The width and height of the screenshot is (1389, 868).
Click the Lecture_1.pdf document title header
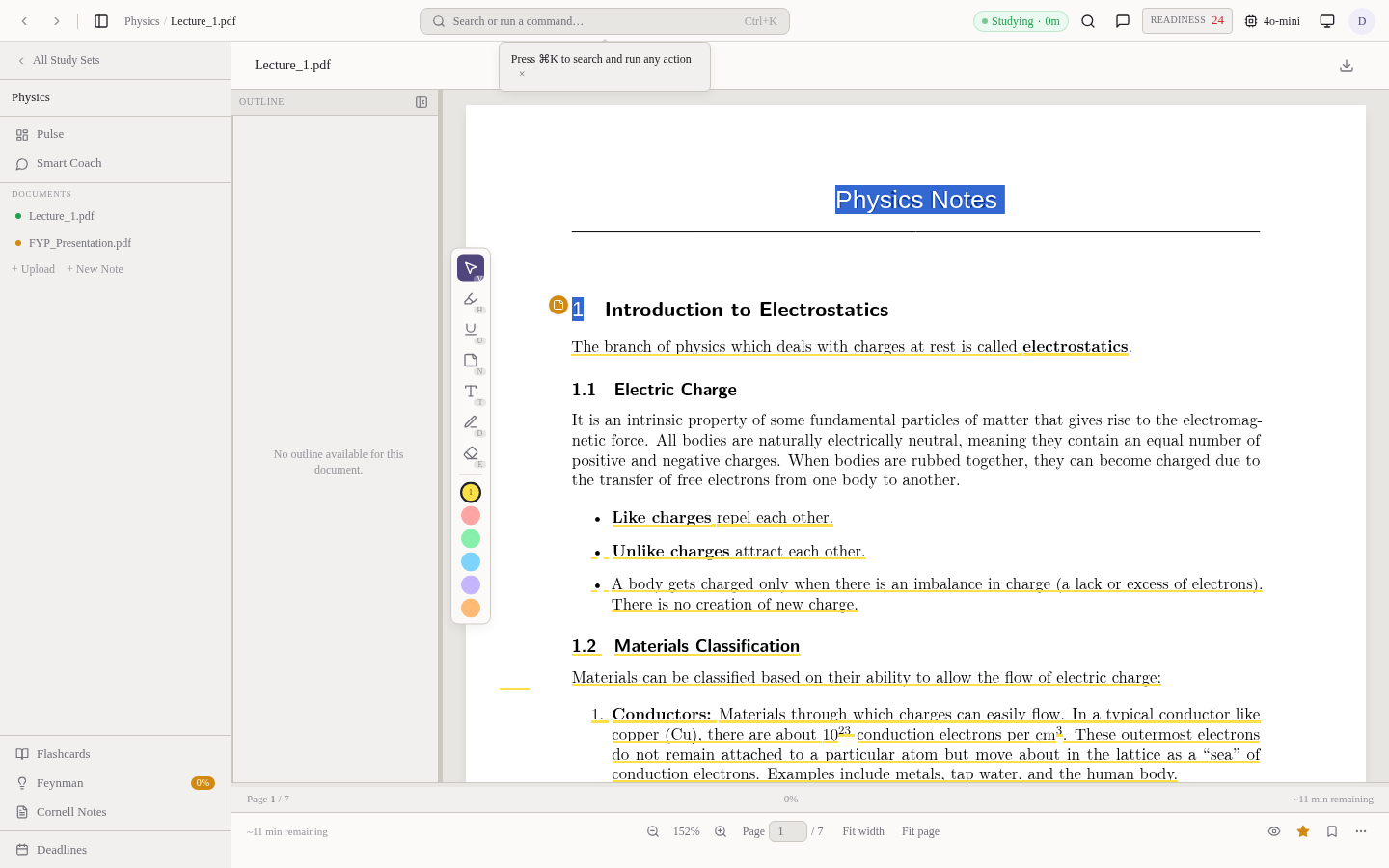coord(292,66)
